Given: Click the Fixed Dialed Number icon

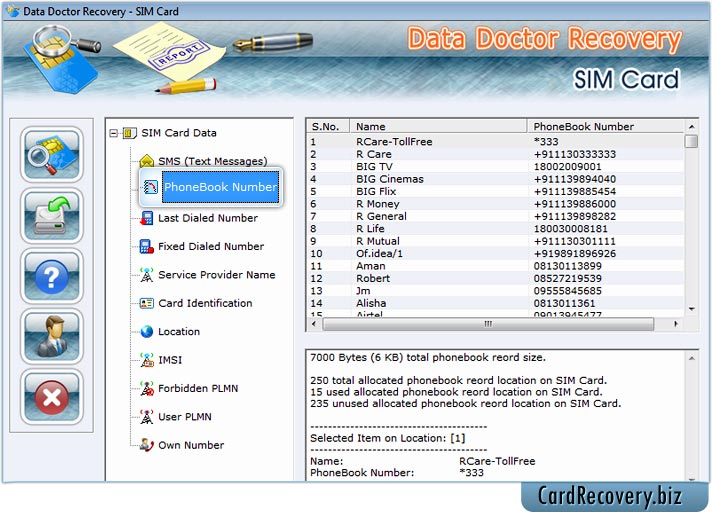Looking at the screenshot, I should (147, 246).
